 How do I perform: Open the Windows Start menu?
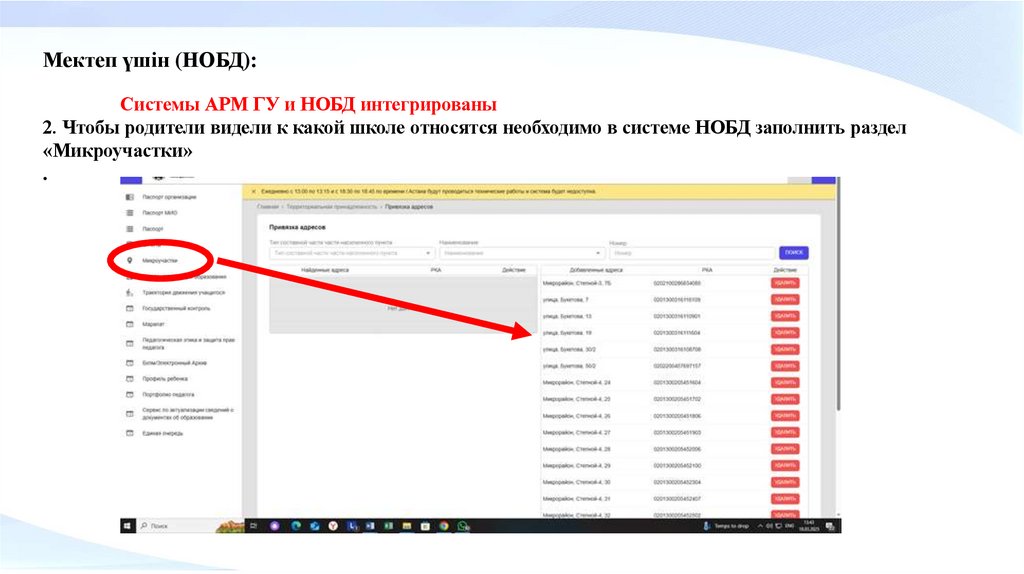(128, 526)
